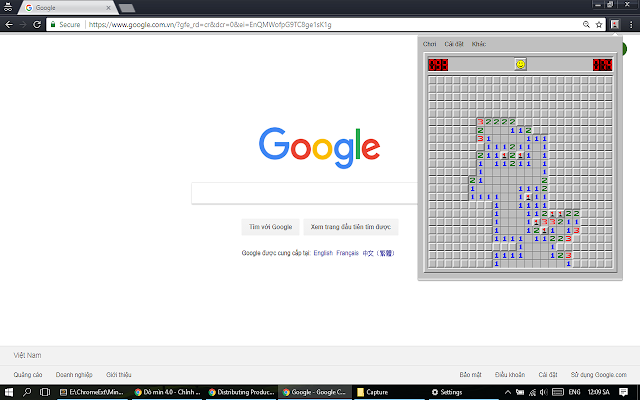The image size is (640, 400).
Task: Open the Action Center notifications icon
Action: pyautogui.click(x=623, y=392)
